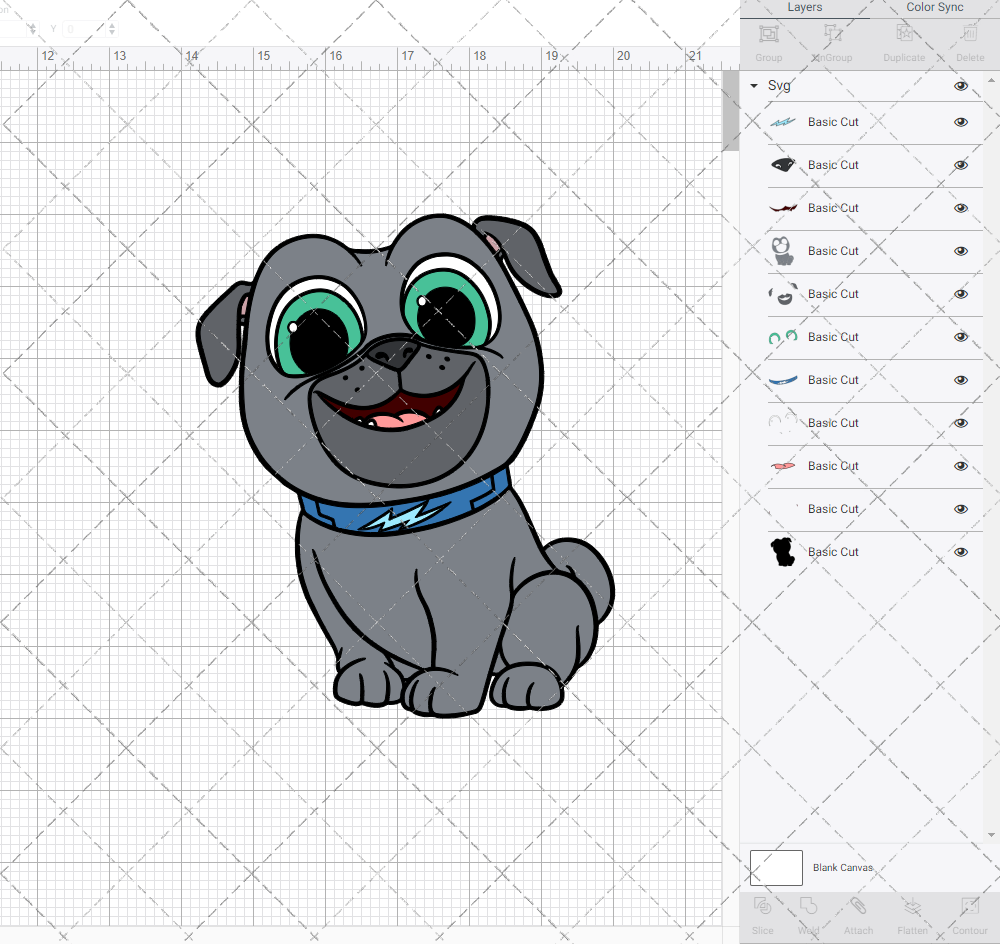Viewport: 1000px width, 944px height.
Task: Collapse the Svg layer group
Action: pos(754,86)
